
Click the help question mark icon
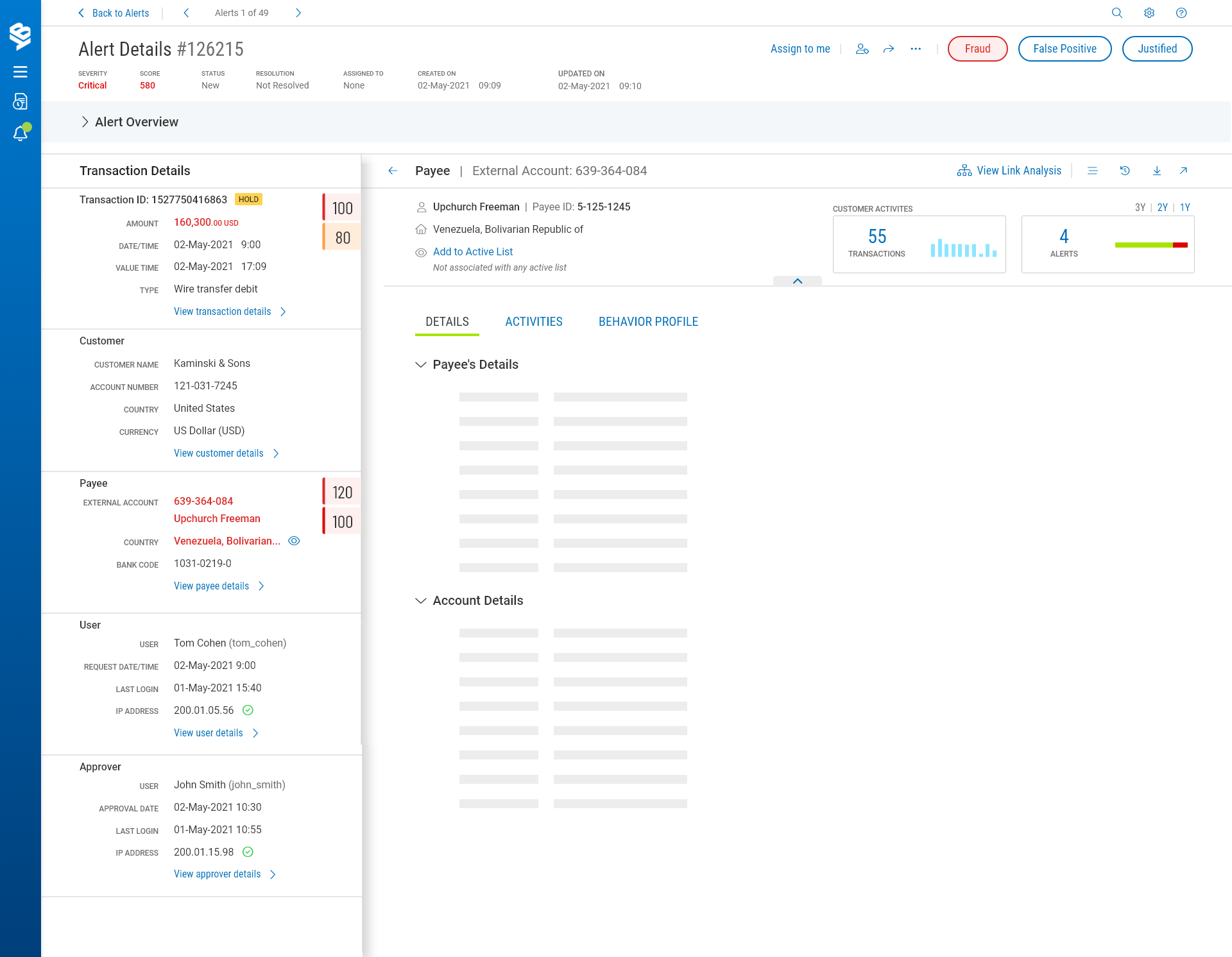tap(1181, 13)
